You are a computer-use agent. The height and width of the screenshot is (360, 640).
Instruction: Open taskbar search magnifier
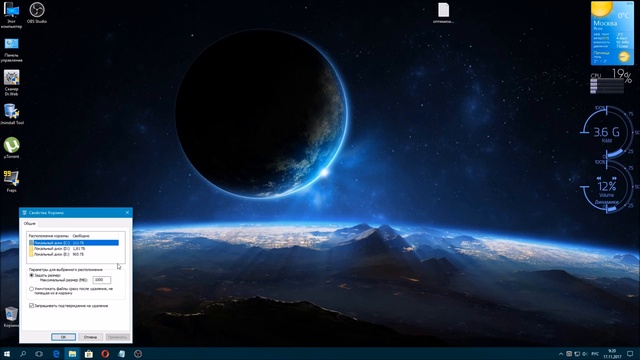point(23,354)
